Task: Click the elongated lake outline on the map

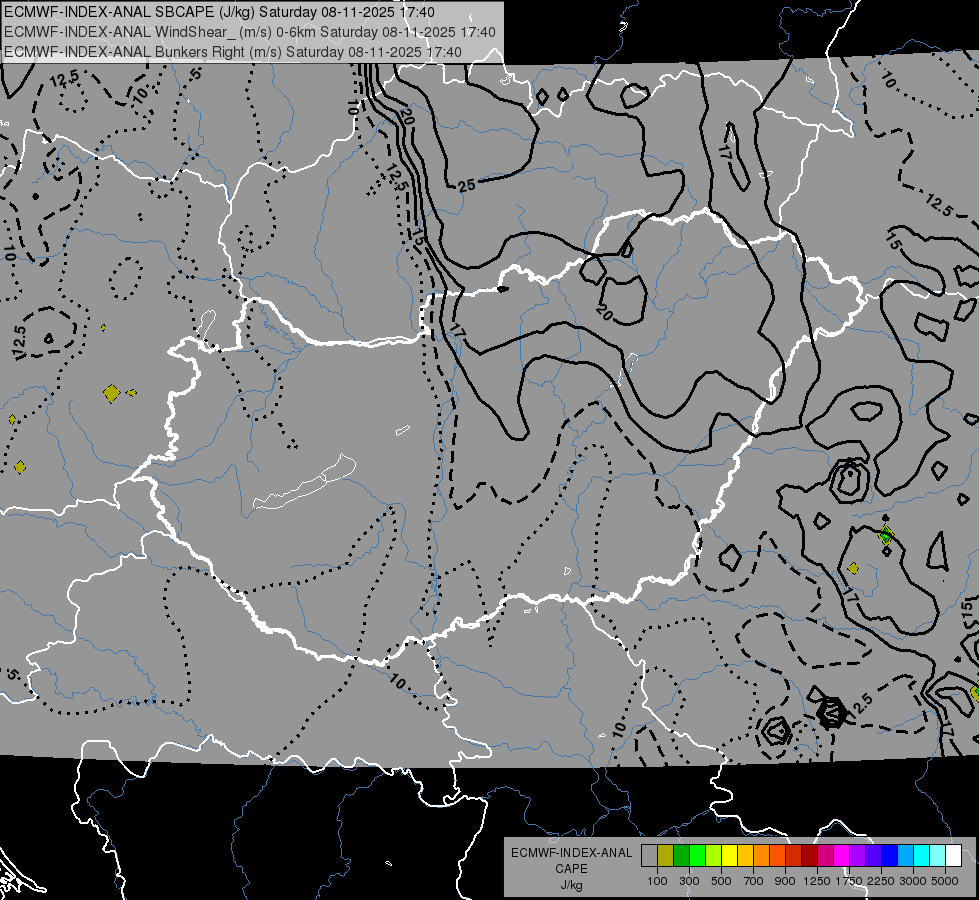Action: (x=305, y=482)
